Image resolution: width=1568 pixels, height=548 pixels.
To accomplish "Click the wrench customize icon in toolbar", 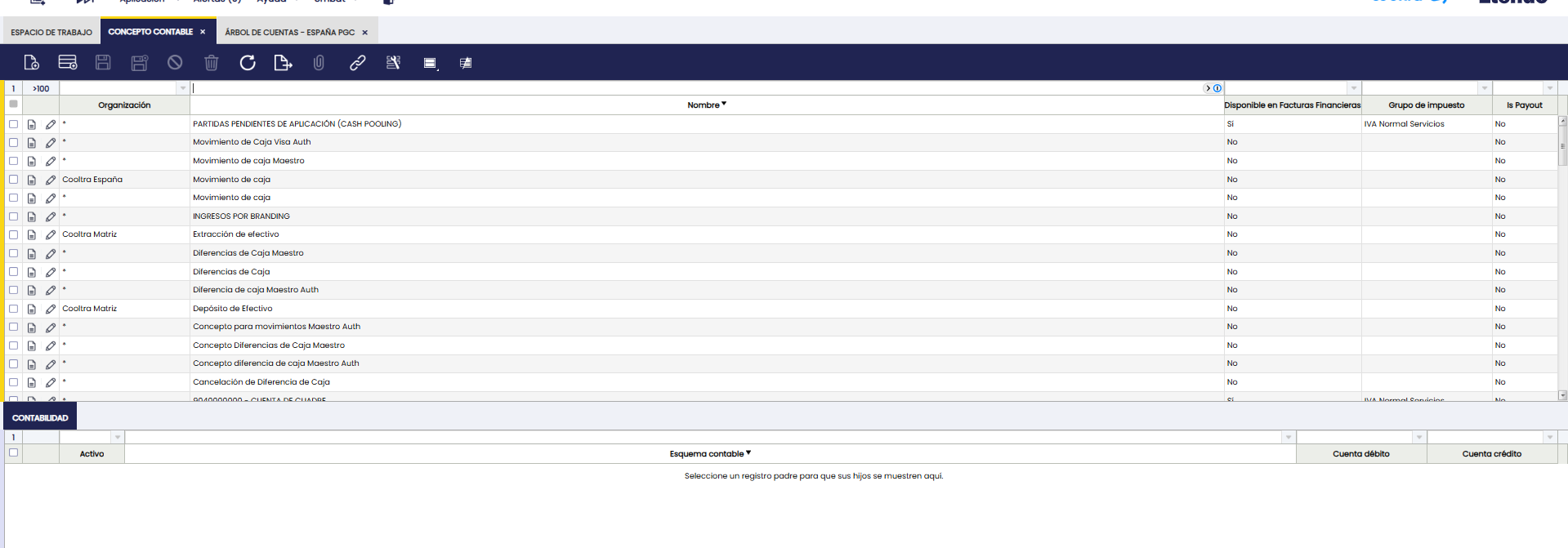I will coord(393,63).
